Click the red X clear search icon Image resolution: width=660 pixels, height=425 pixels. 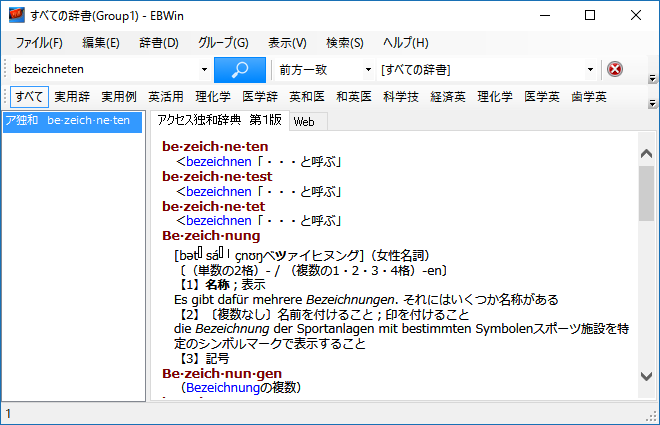(x=615, y=69)
